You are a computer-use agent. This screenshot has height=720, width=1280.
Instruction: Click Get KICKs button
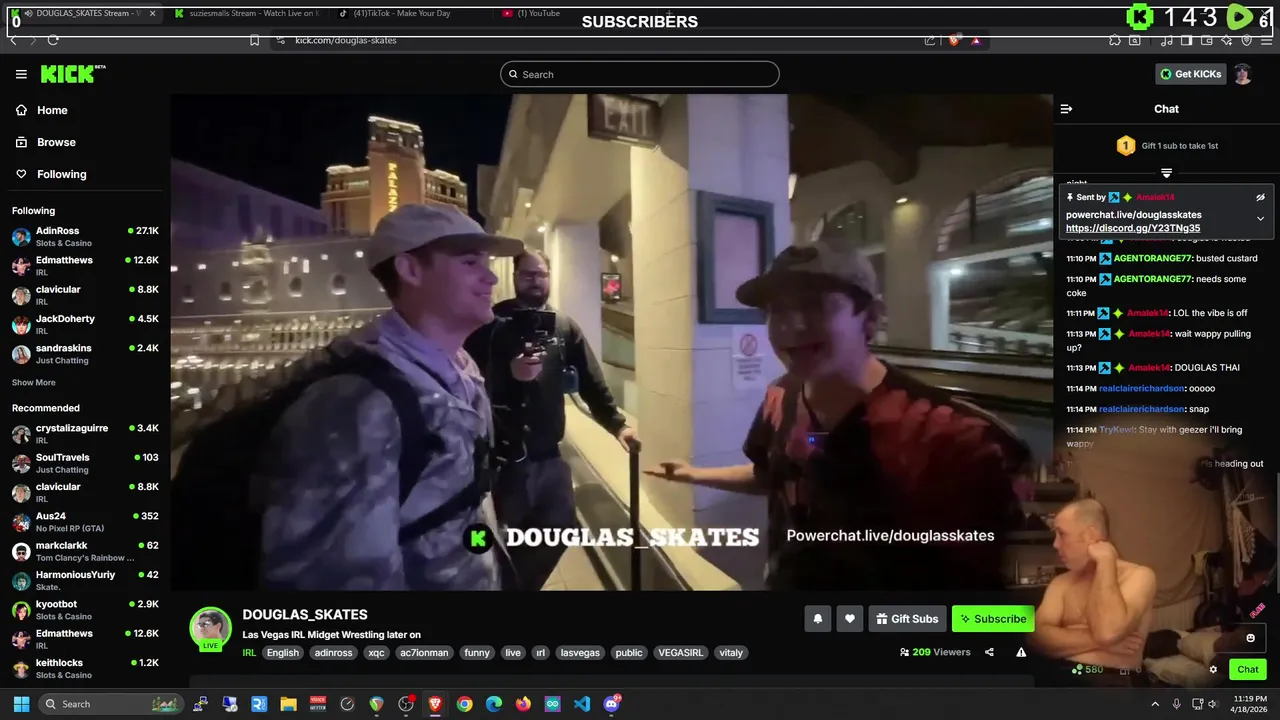click(x=1190, y=74)
